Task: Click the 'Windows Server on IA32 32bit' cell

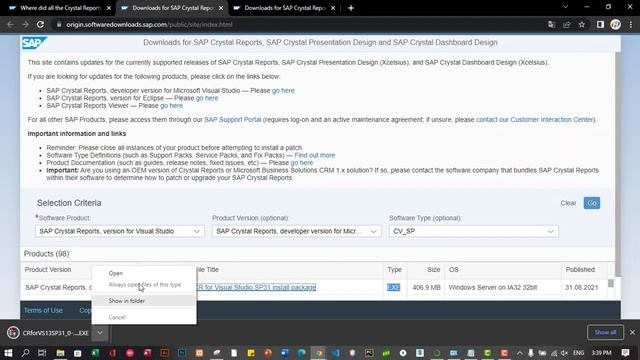Action: (x=493, y=287)
